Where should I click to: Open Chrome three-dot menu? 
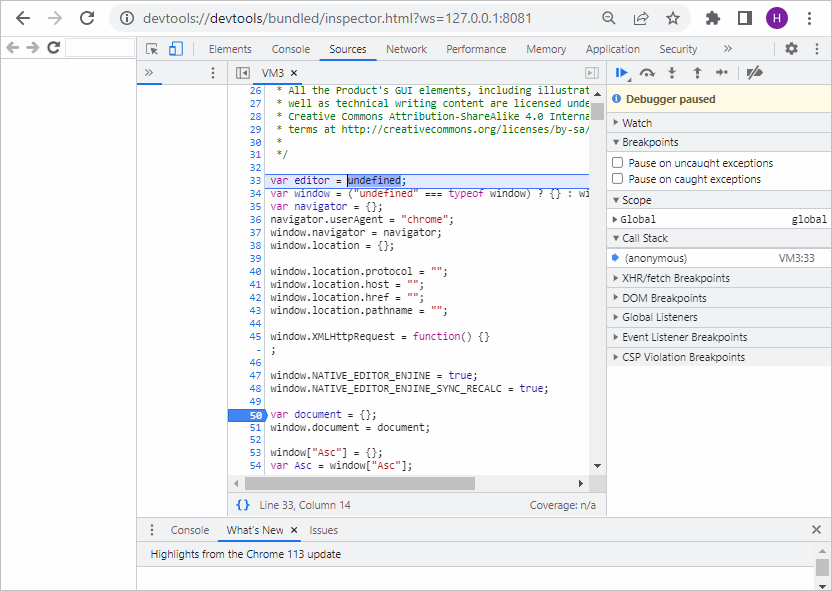[809, 18]
